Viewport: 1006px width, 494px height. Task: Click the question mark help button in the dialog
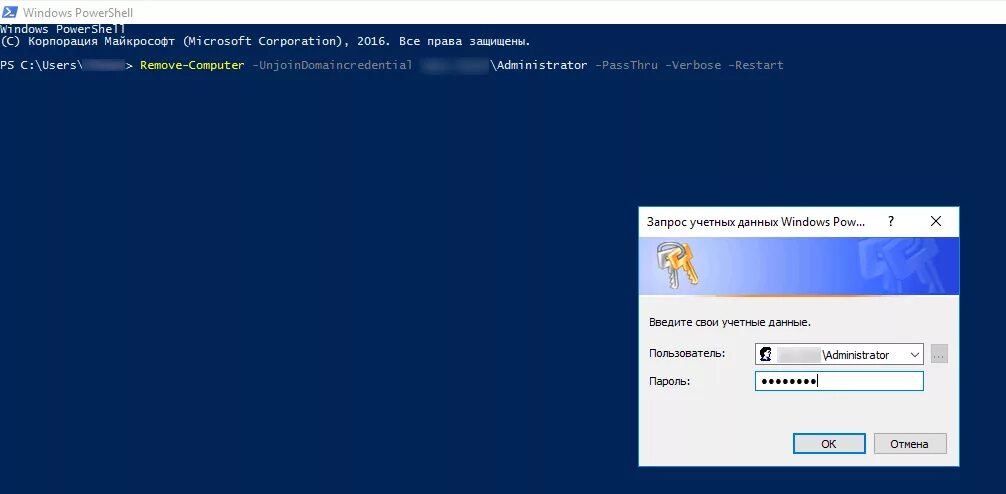tap(891, 221)
